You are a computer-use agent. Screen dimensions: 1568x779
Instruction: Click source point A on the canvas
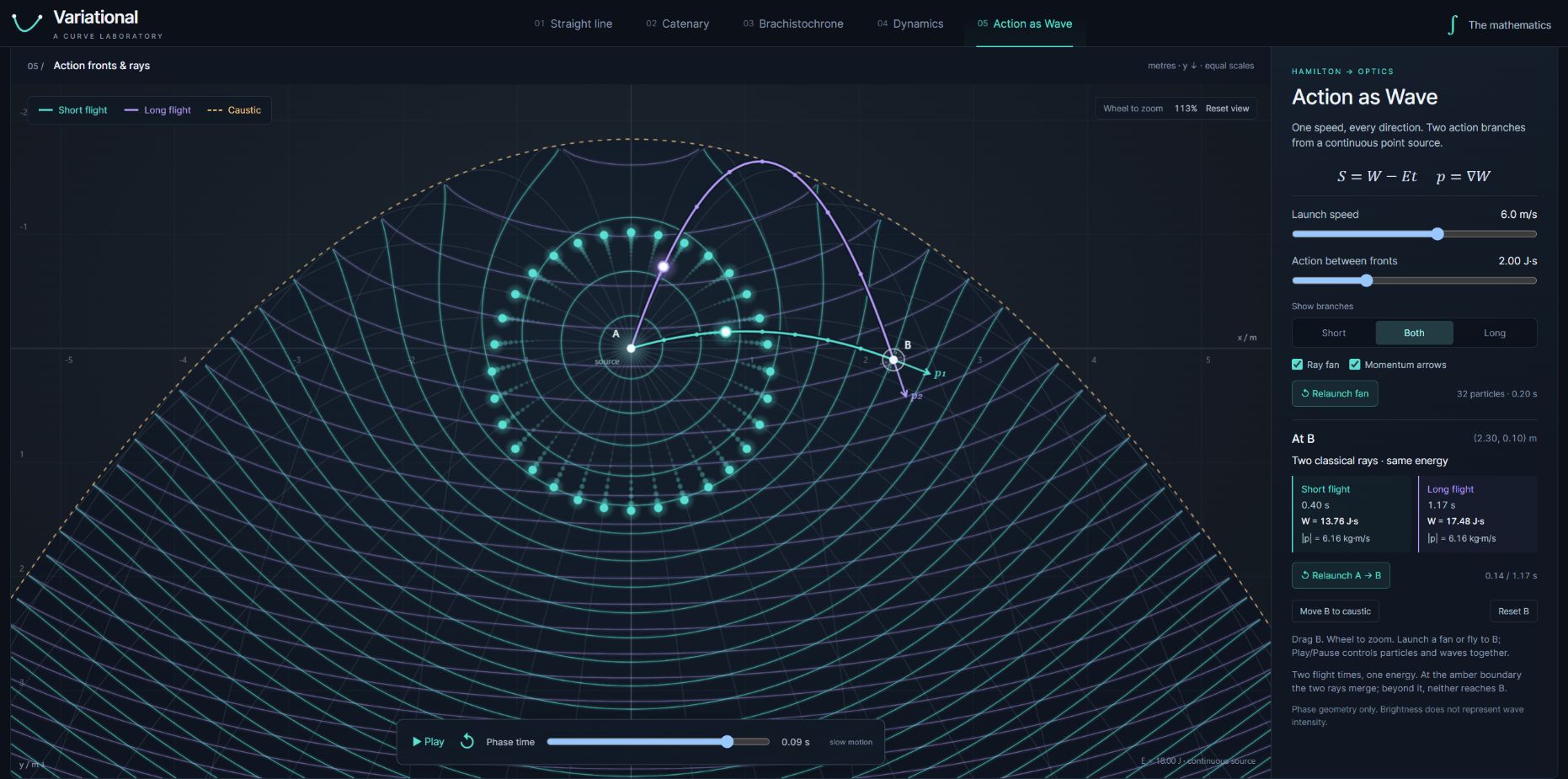click(631, 348)
